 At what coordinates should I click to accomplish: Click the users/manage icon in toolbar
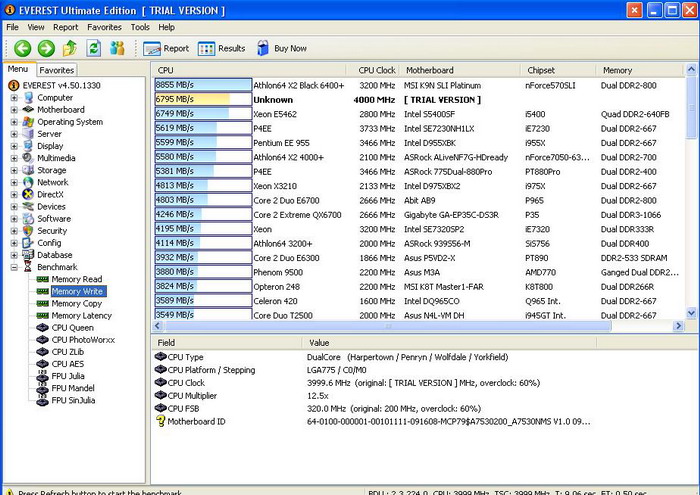117,48
